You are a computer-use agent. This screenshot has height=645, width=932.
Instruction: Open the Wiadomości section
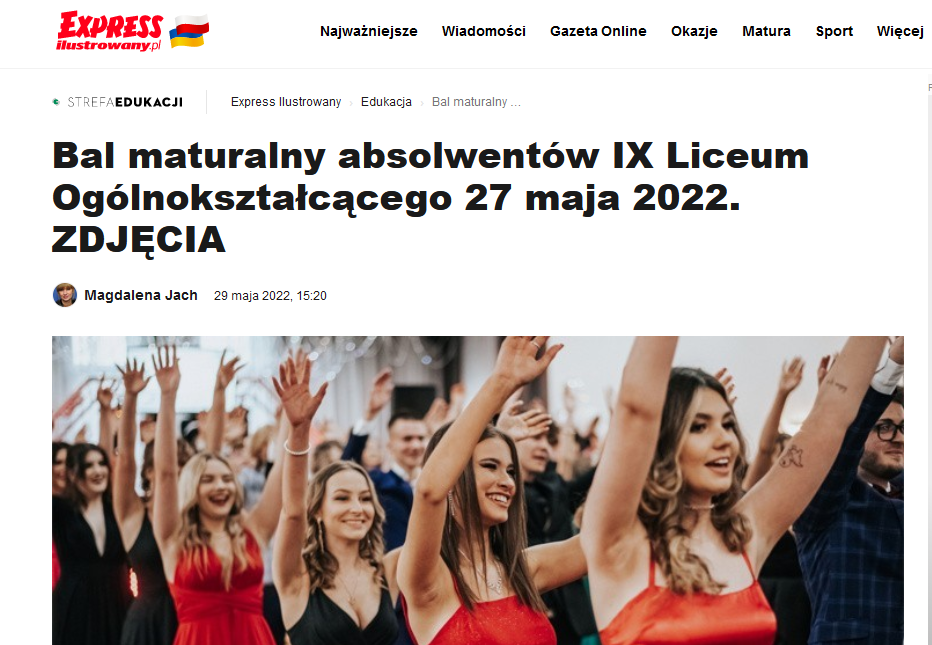484,31
